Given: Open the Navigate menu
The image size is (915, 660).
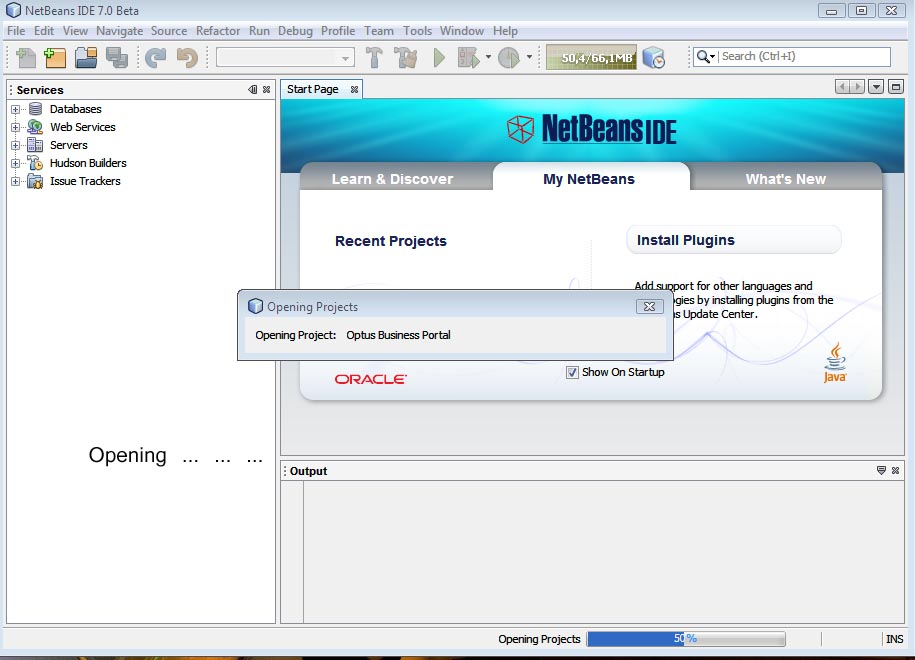Looking at the screenshot, I should coord(120,31).
